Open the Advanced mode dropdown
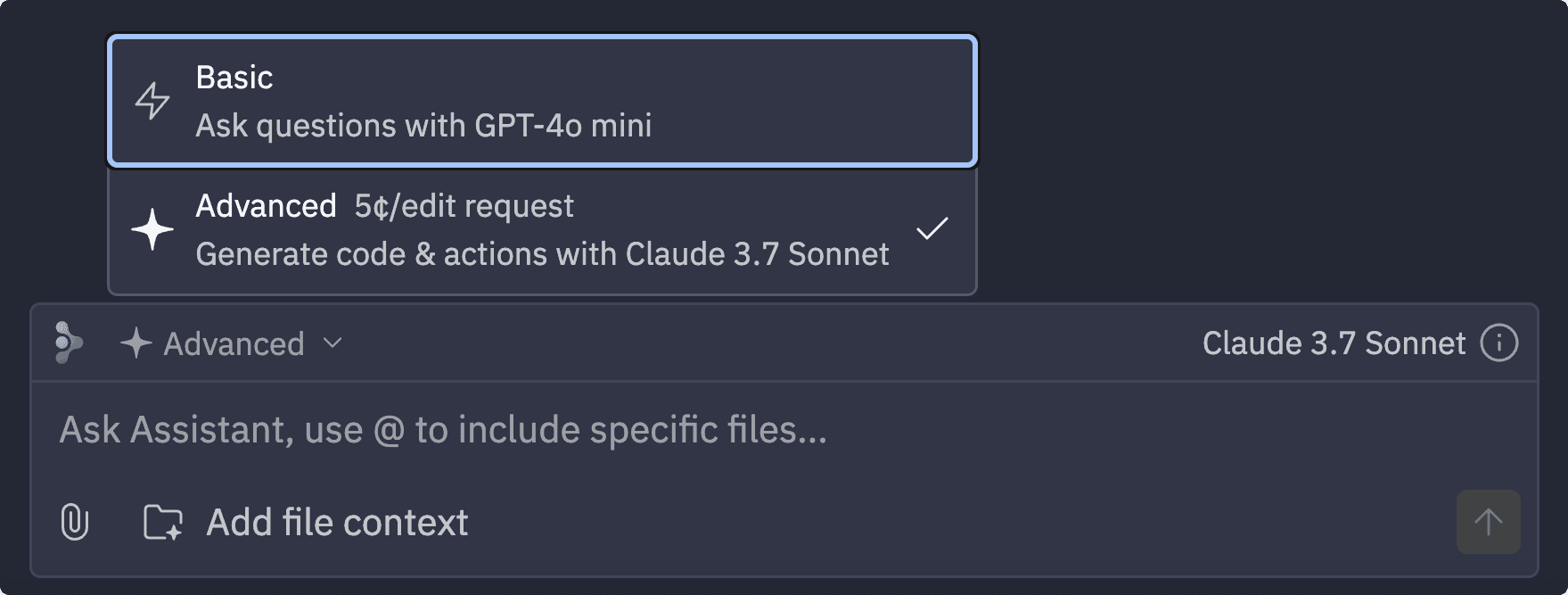 [x=231, y=343]
